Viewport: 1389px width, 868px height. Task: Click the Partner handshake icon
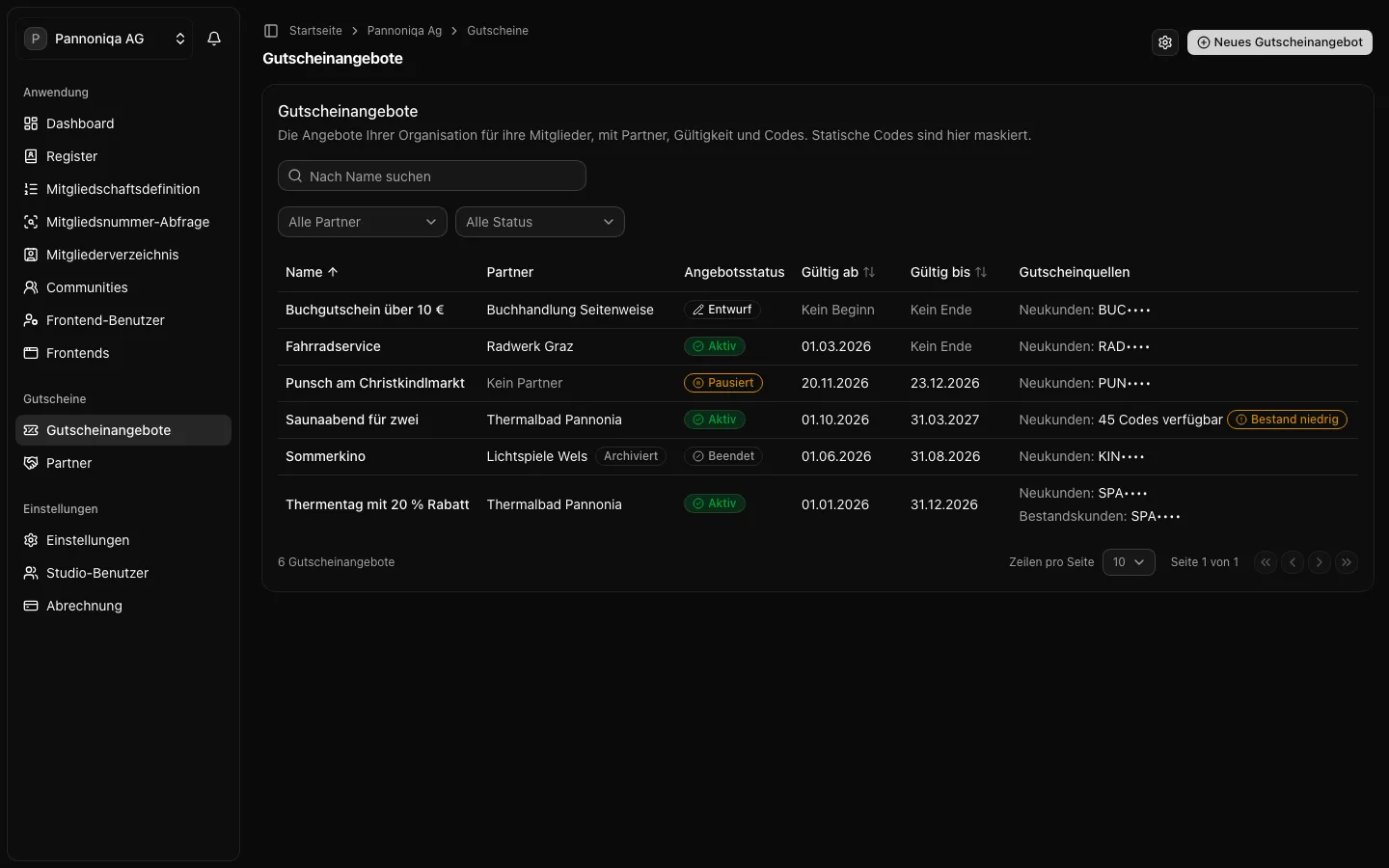(31, 463)
